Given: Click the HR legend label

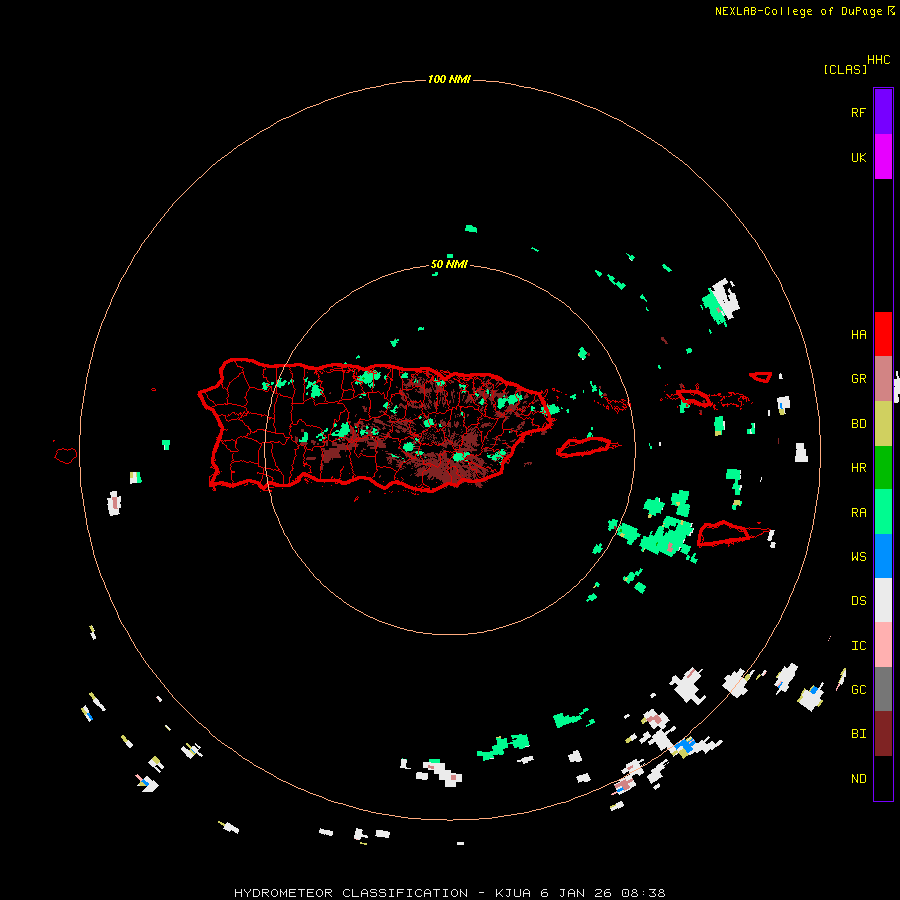Looking at the screenshot, I should click(858, 468).
